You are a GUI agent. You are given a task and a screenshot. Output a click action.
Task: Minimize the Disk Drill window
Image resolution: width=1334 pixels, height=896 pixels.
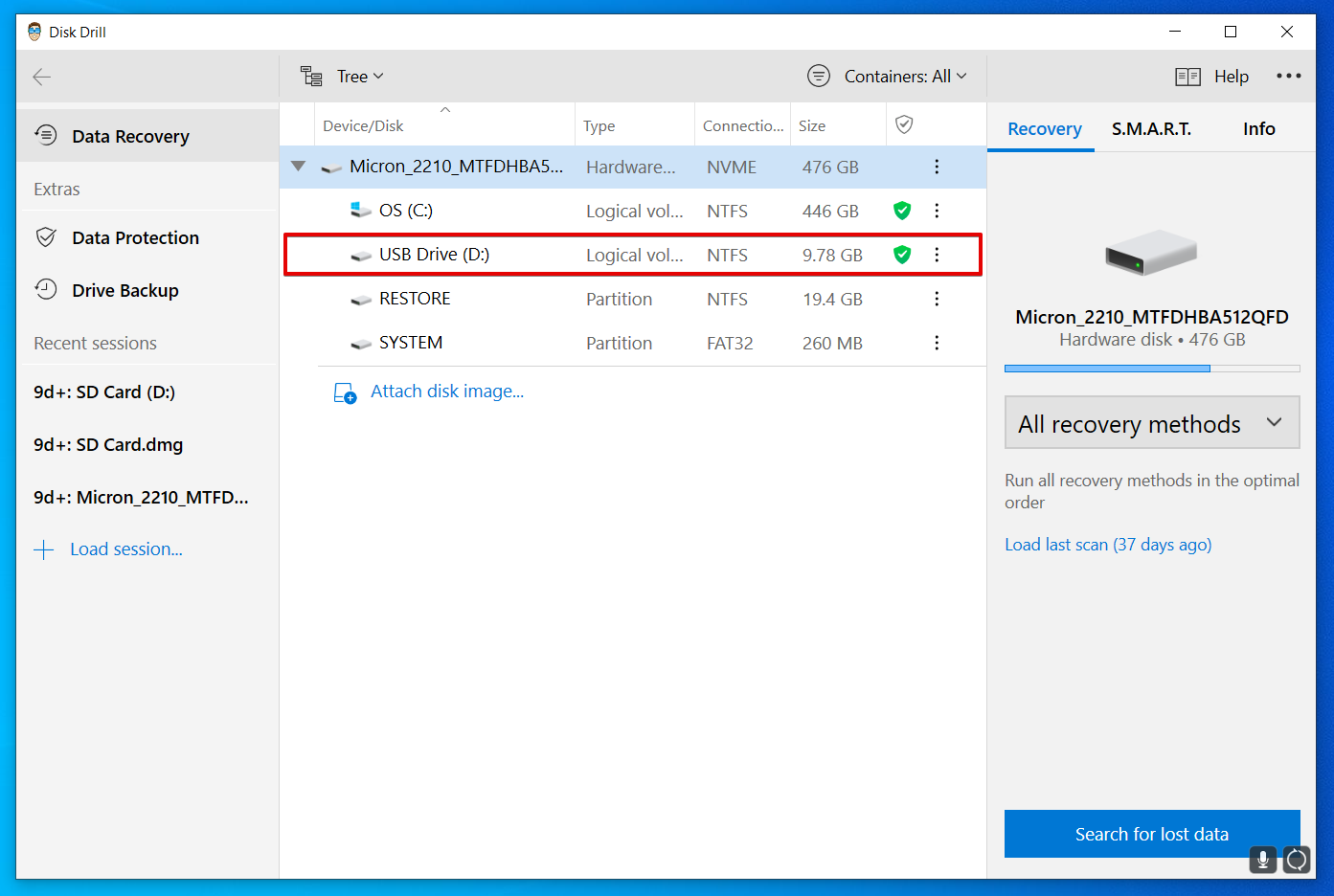[x=1175, y=32]
